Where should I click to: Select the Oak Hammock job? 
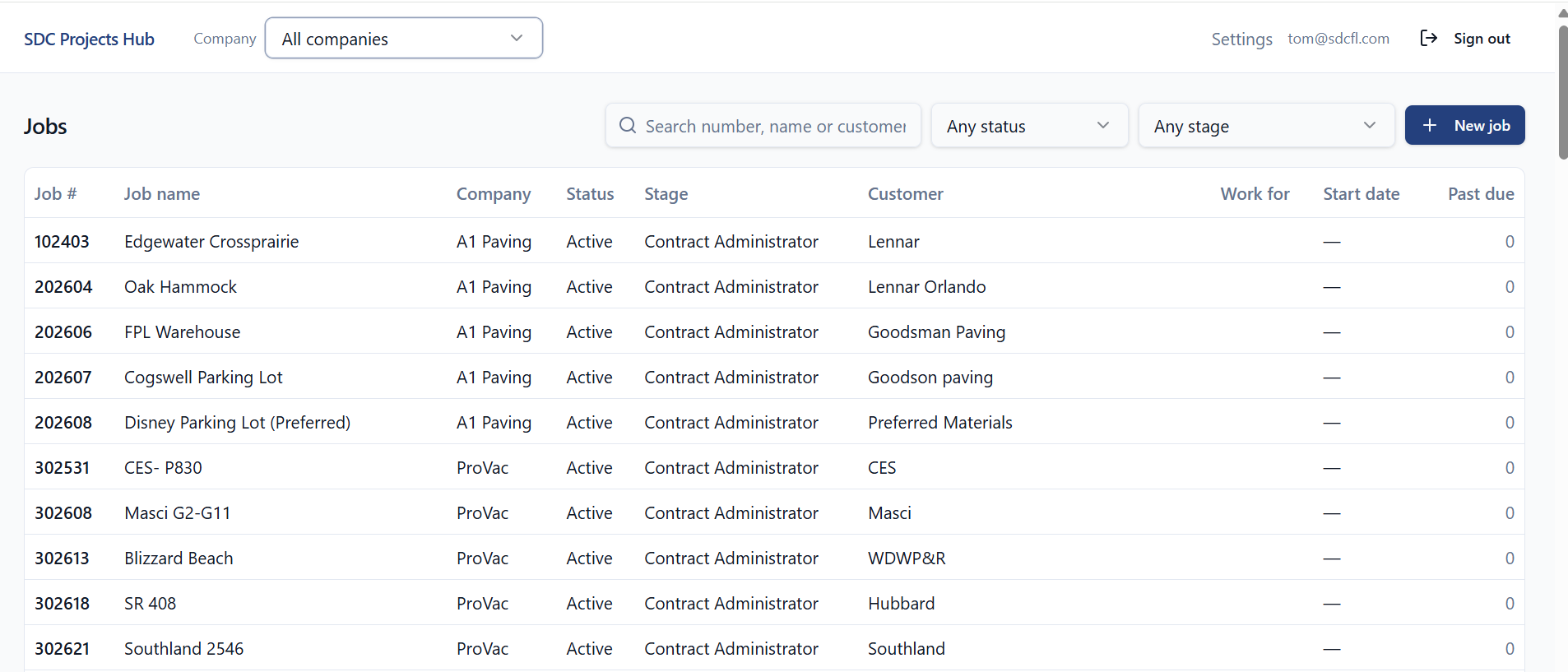pos(180,287)
